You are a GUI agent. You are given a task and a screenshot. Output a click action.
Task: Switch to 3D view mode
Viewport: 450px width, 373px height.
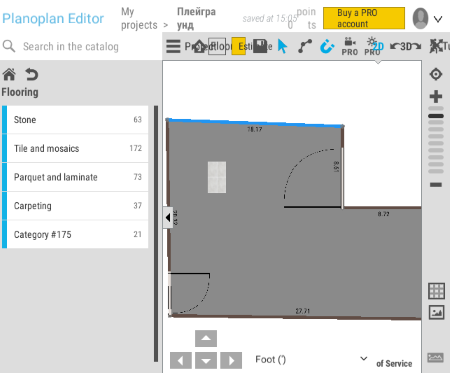click(406, 46)
